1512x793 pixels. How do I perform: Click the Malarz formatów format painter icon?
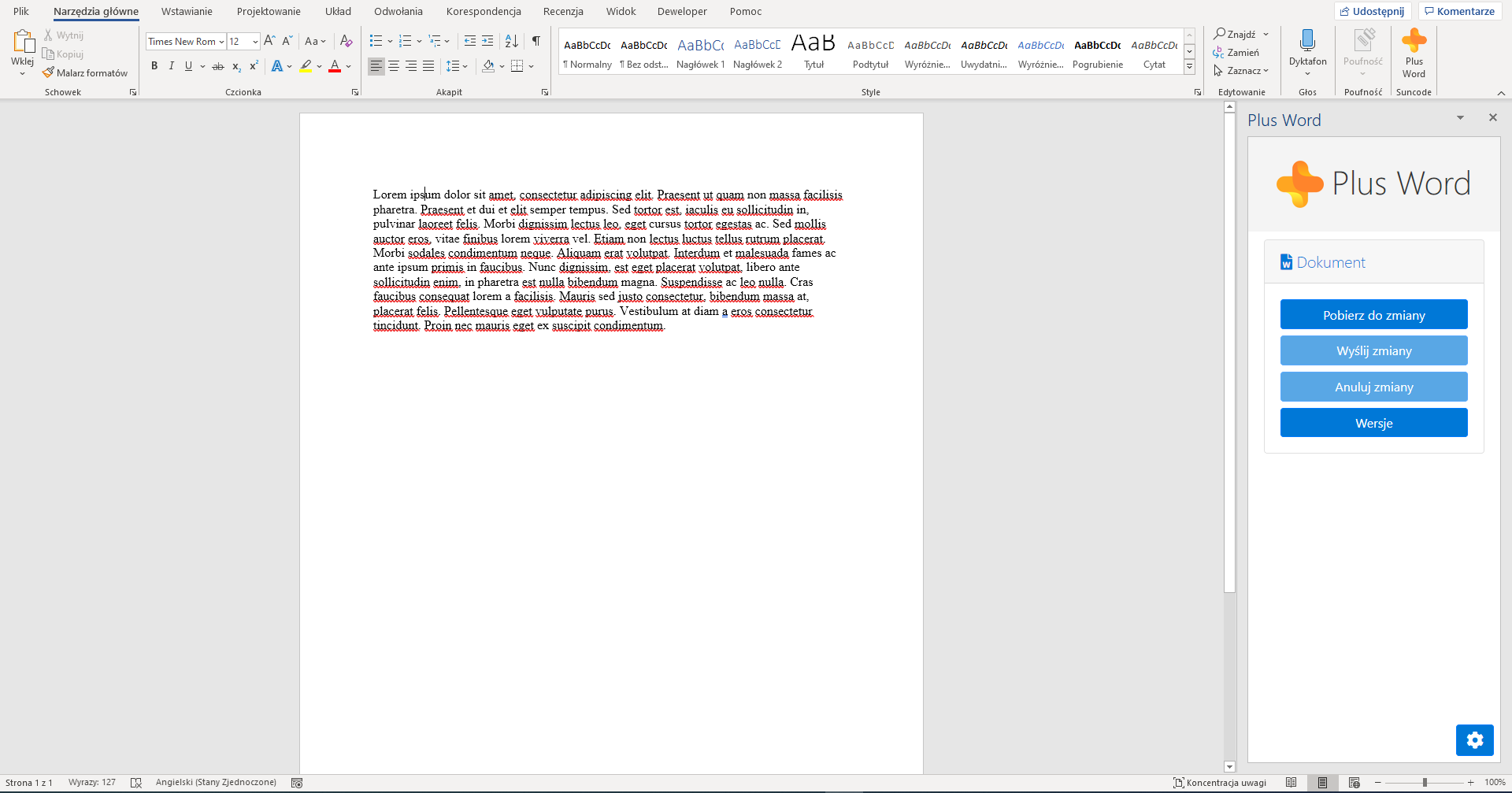49,72
